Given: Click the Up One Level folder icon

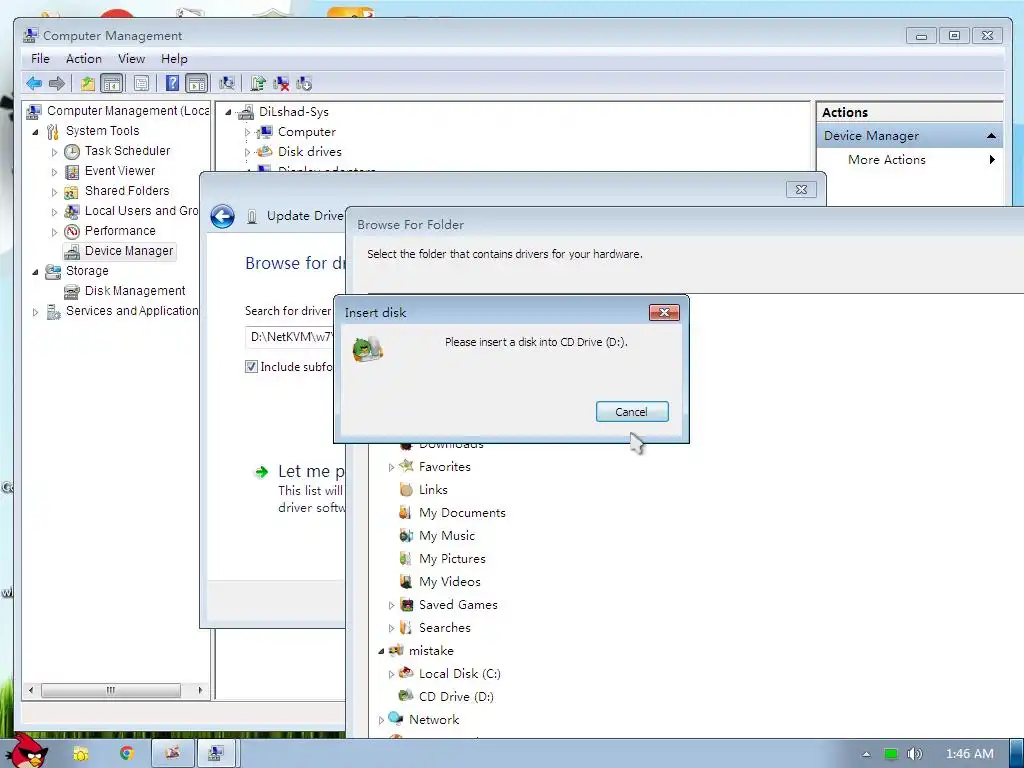Looking at the screenshot, I should click(x=88, y=84).
